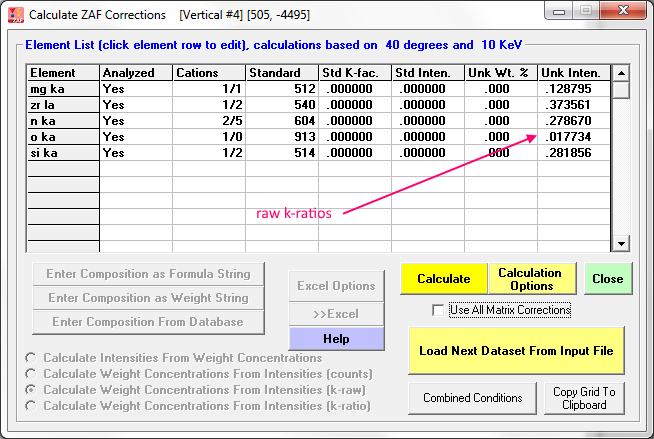
Task: Click the Unk Inten. column header
Action: [x=572, y=73]
